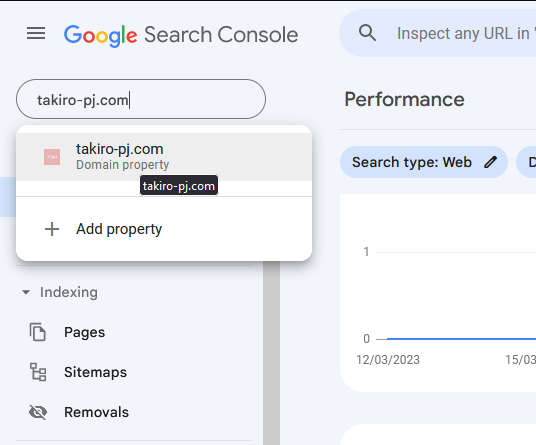The width and height of the screenshot is (536, 445).
Task: Click the Sitemaps tree icon
Action: click(38, 372)
